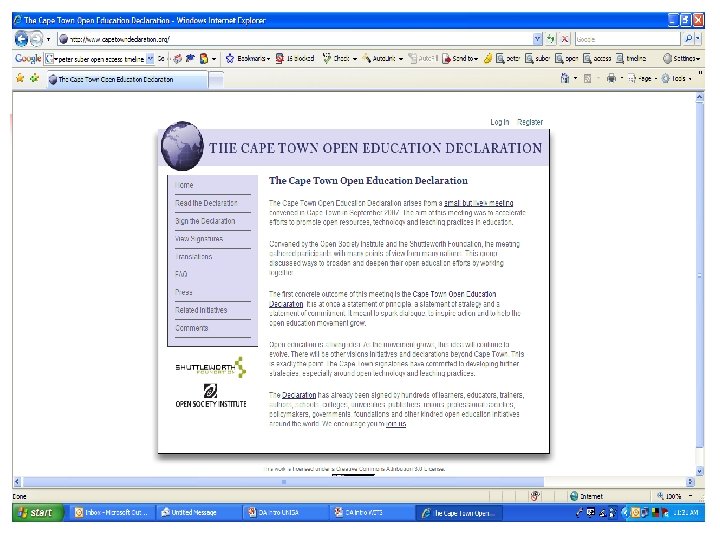The width and height of the screenshot is (720, 540).
Task: Switch to OA Intro WITS taskbar item
Action: [x=369, y=512]
